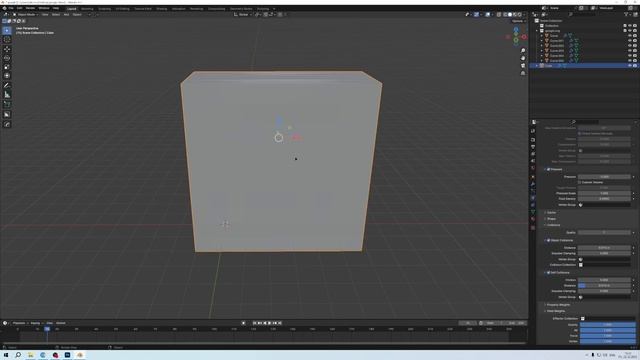This screenshot has width=640, height=360.
Task: Open the Render properties tab
Action: point(533,140)
